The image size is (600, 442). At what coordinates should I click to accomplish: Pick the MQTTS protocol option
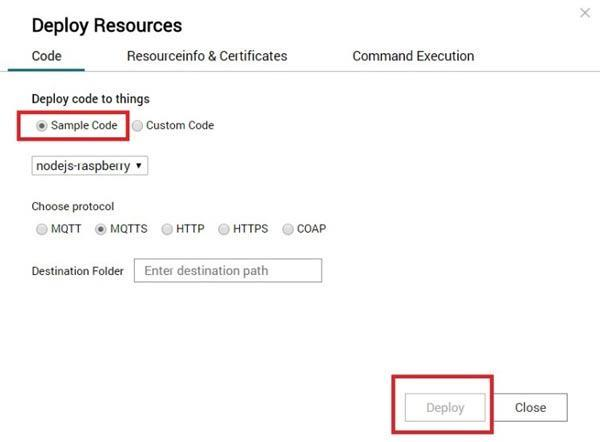coord(101,229)
